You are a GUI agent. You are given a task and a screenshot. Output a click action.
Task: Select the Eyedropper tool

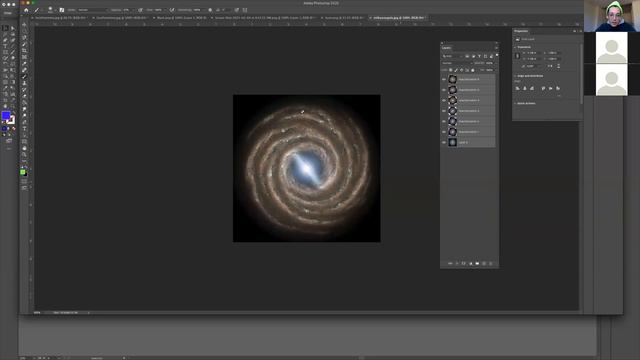[24, 64]
